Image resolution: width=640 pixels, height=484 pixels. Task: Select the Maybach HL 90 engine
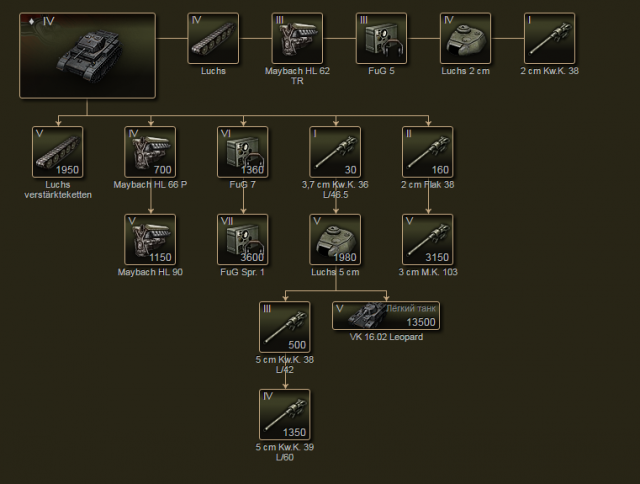150,239
